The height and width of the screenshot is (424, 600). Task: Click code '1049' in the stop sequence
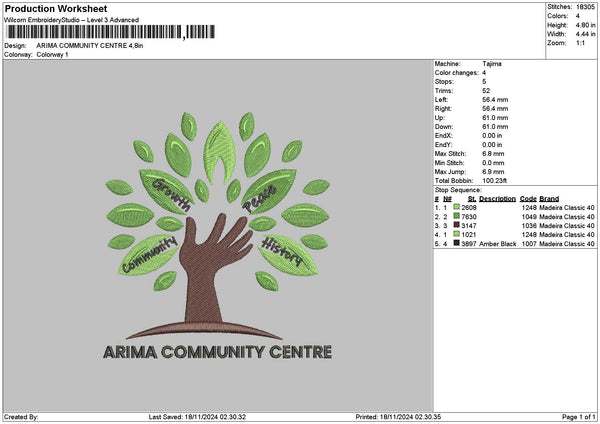click(x=529, y=217)
